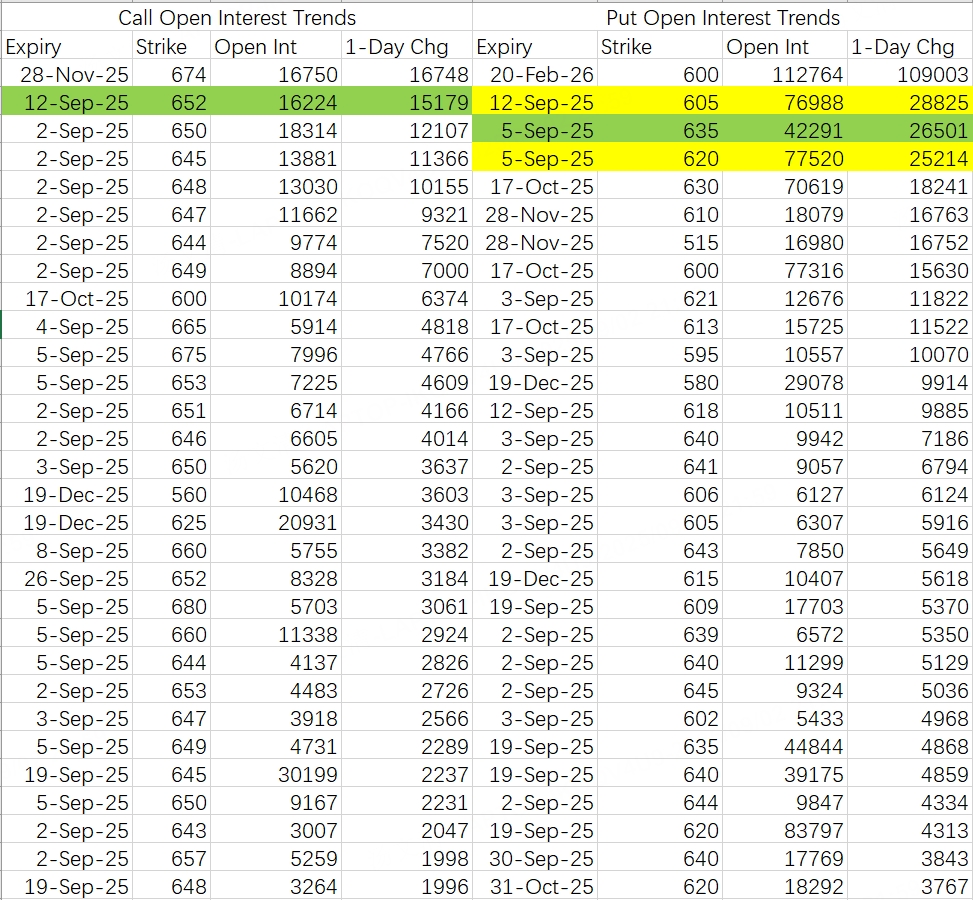
Task: Select the put 1-day change cell '3767'
Action: [x=910, y=886]
